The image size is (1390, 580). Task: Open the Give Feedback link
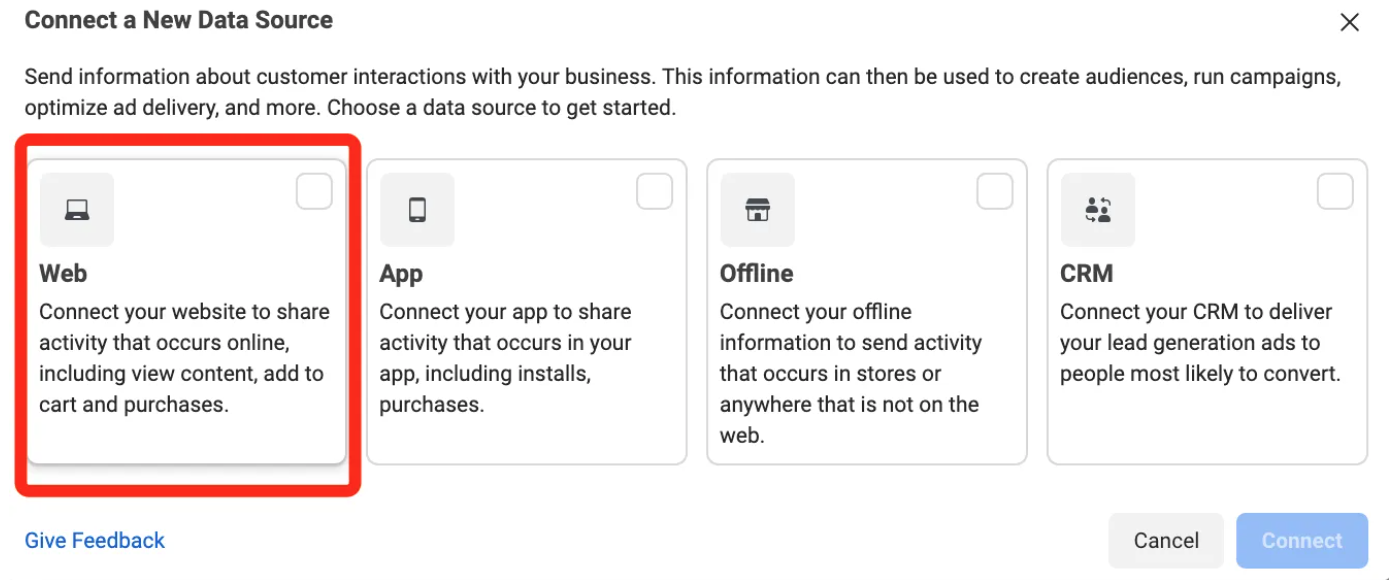point(95,541)
